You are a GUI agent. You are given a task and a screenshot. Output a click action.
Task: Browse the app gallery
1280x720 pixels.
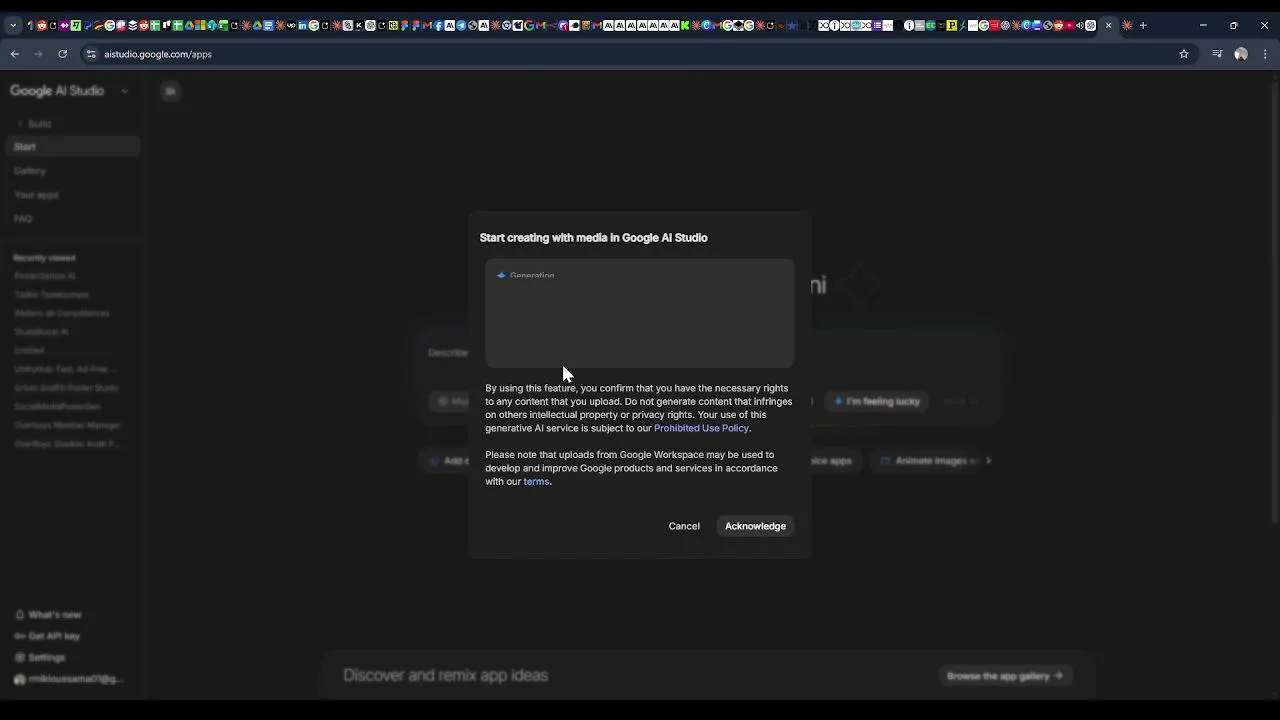pyautogui.click(x=1004, y=676)
